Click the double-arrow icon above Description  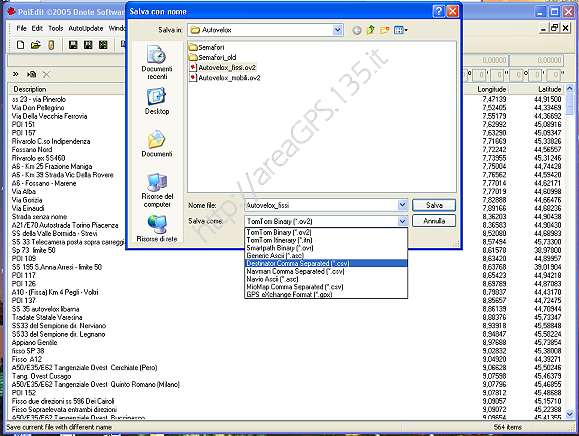coord(16,74)
